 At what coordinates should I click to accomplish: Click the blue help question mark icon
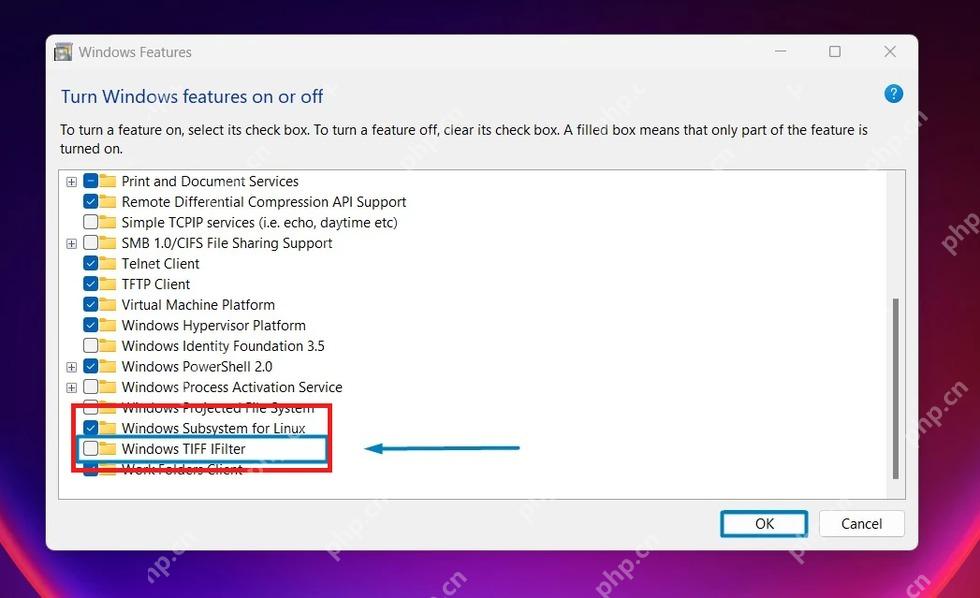893,94
